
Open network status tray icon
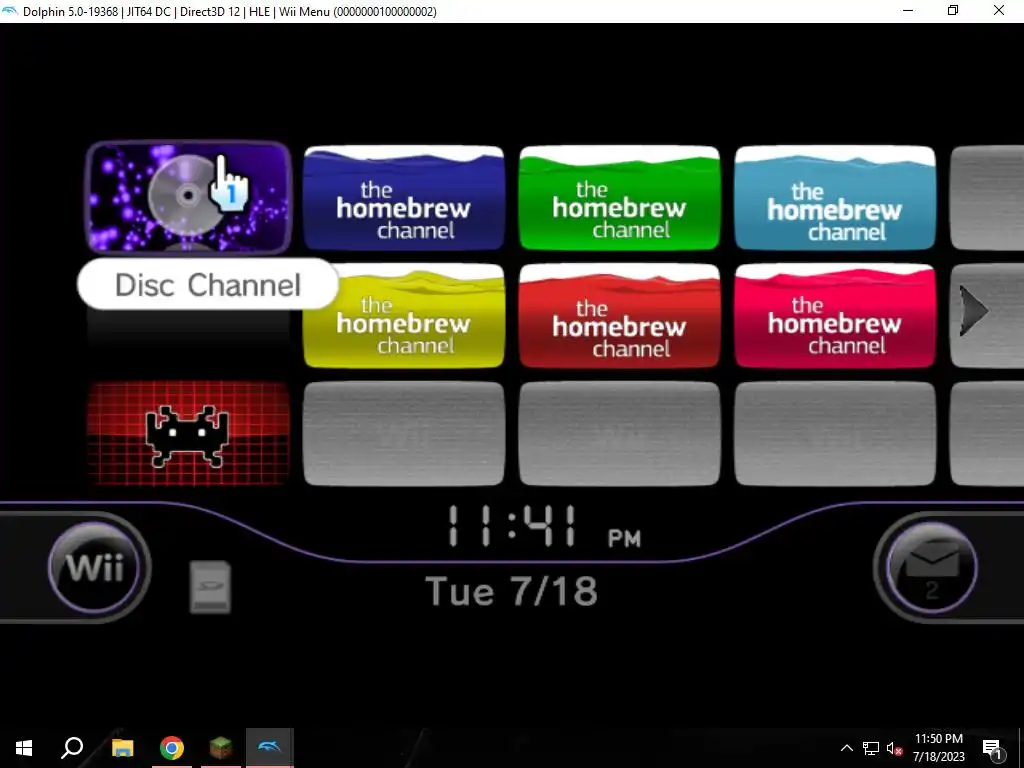(x=871, y=748)
